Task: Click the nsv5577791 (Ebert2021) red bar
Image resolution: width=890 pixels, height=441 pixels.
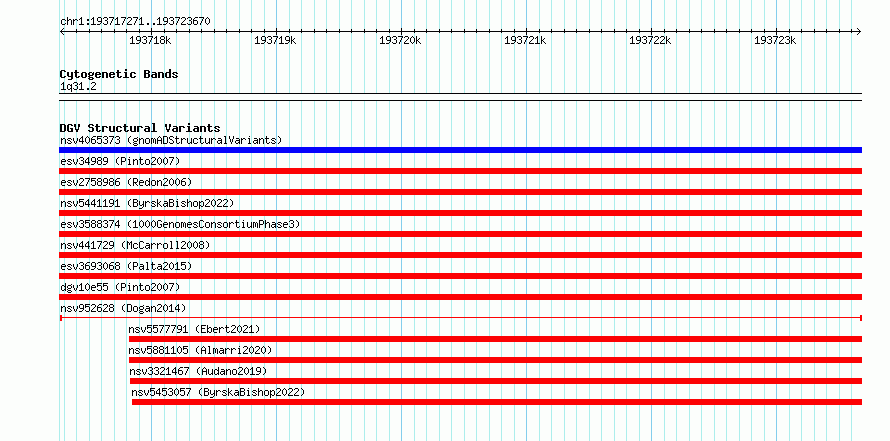Action: point(495,339)
